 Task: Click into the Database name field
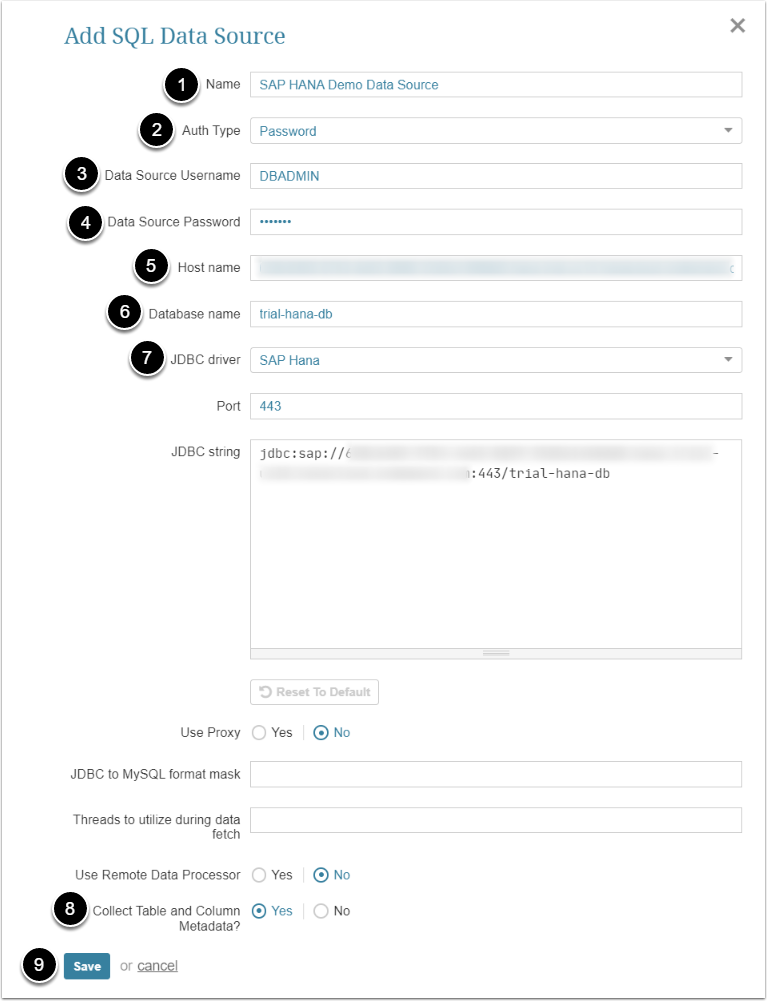point(495,314)
